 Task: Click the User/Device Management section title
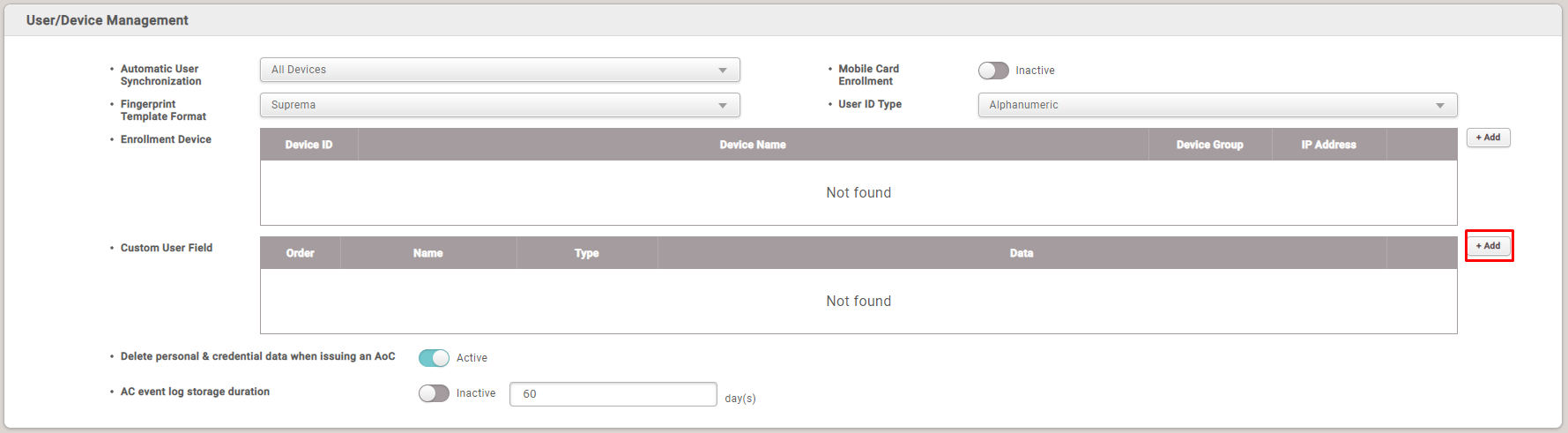tap(108, 20)
